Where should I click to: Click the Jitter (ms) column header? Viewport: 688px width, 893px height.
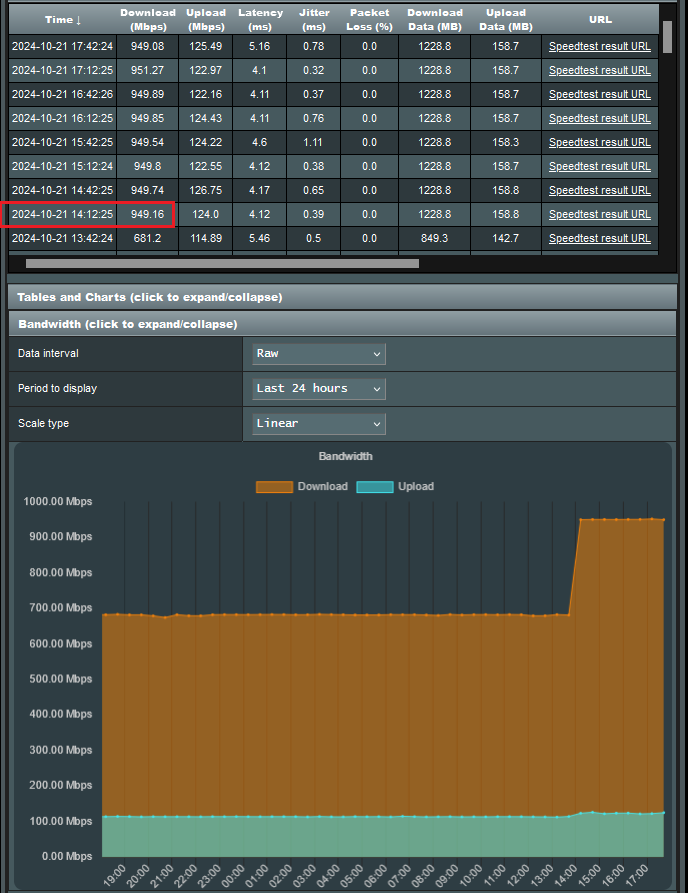point(313,20)
